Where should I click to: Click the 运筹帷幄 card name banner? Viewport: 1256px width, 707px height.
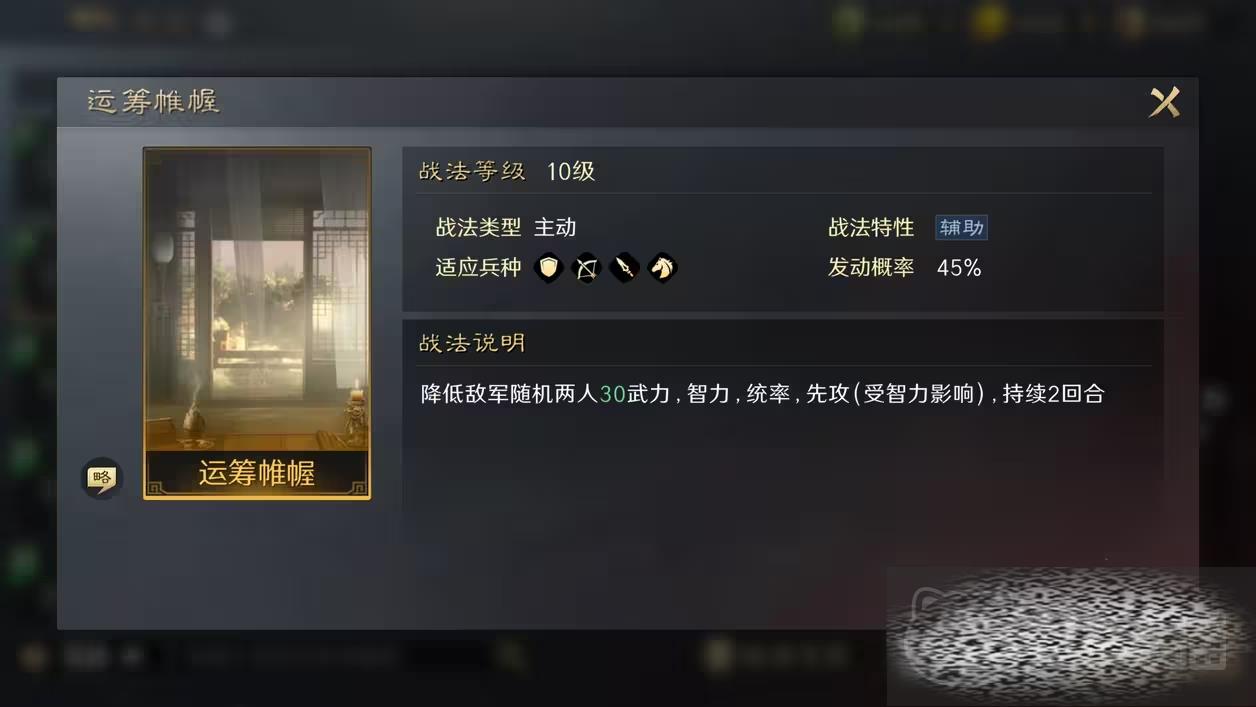click(x=257, y=473)
